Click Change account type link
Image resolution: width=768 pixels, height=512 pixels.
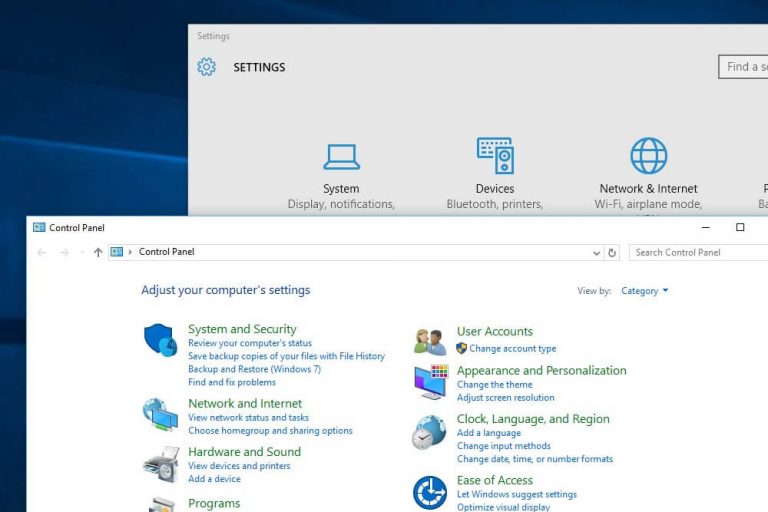[513, 348]
